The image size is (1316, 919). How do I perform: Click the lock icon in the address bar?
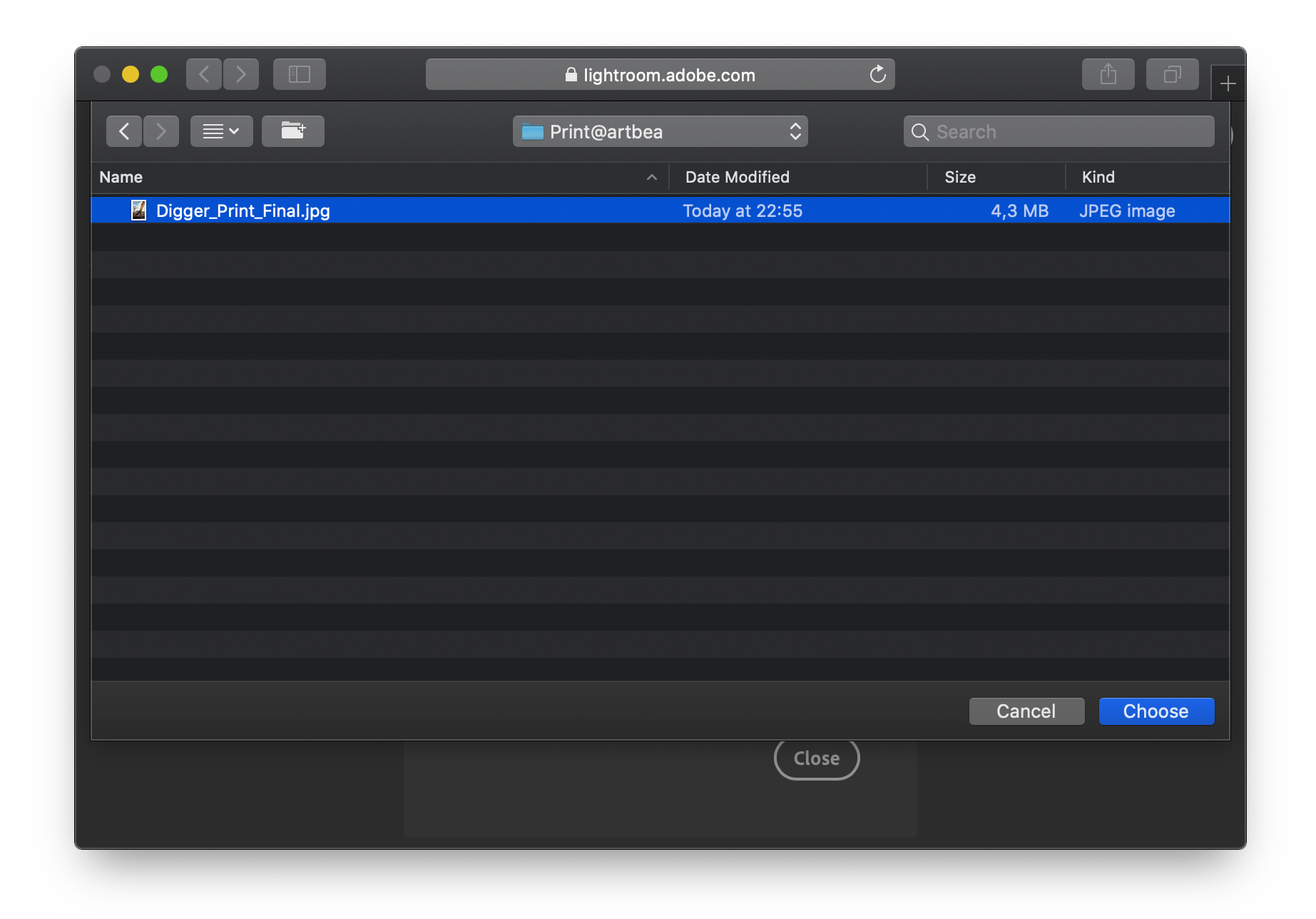571,74
